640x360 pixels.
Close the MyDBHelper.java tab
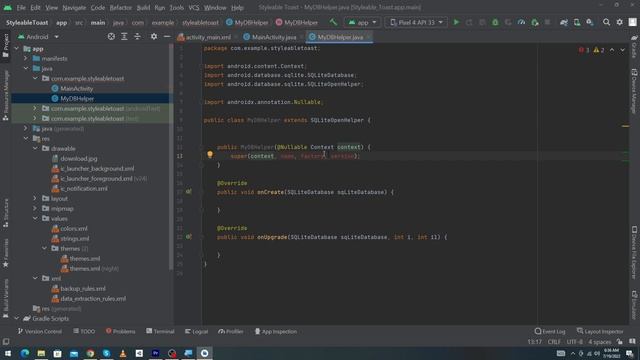(x=369, y=37)
